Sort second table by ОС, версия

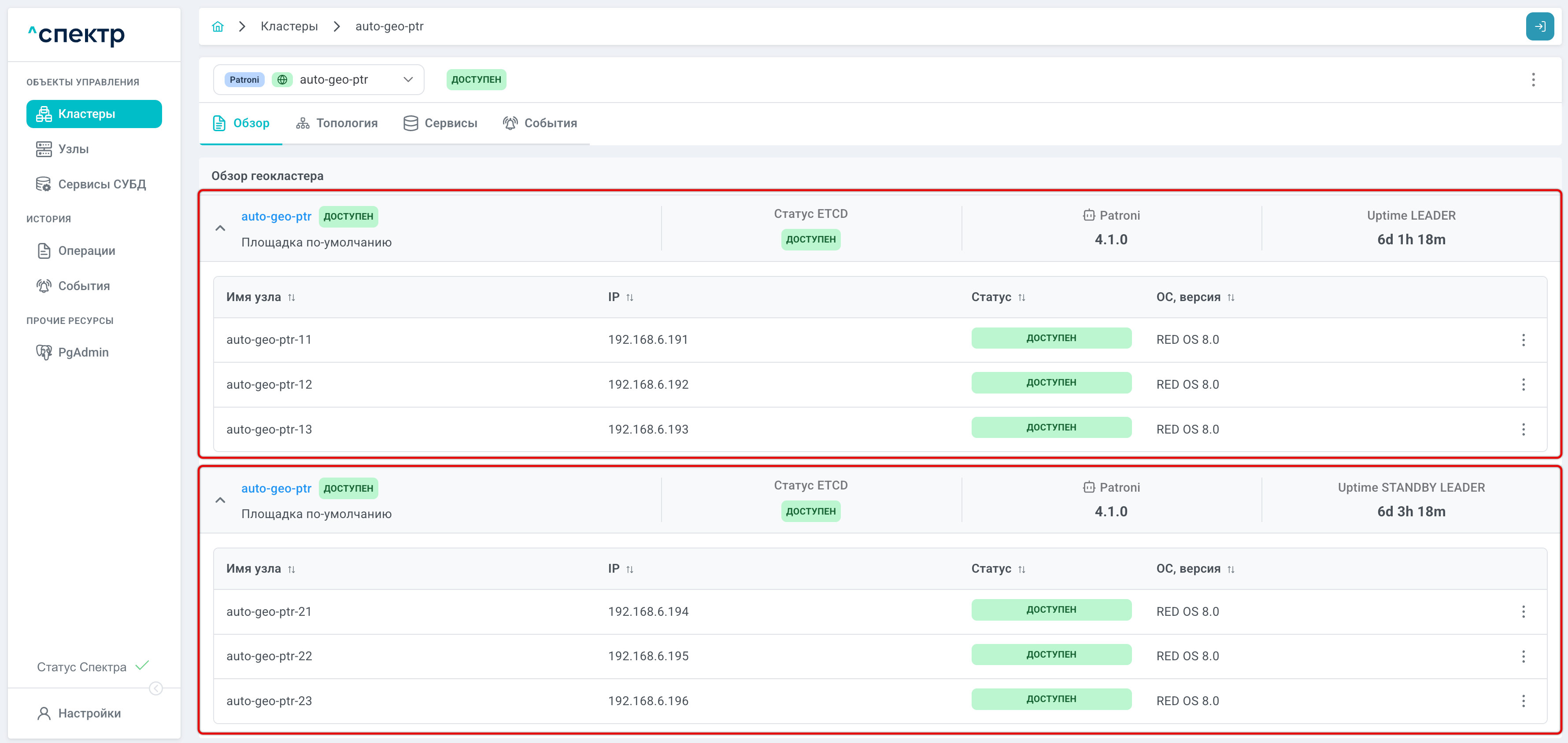1231,569
